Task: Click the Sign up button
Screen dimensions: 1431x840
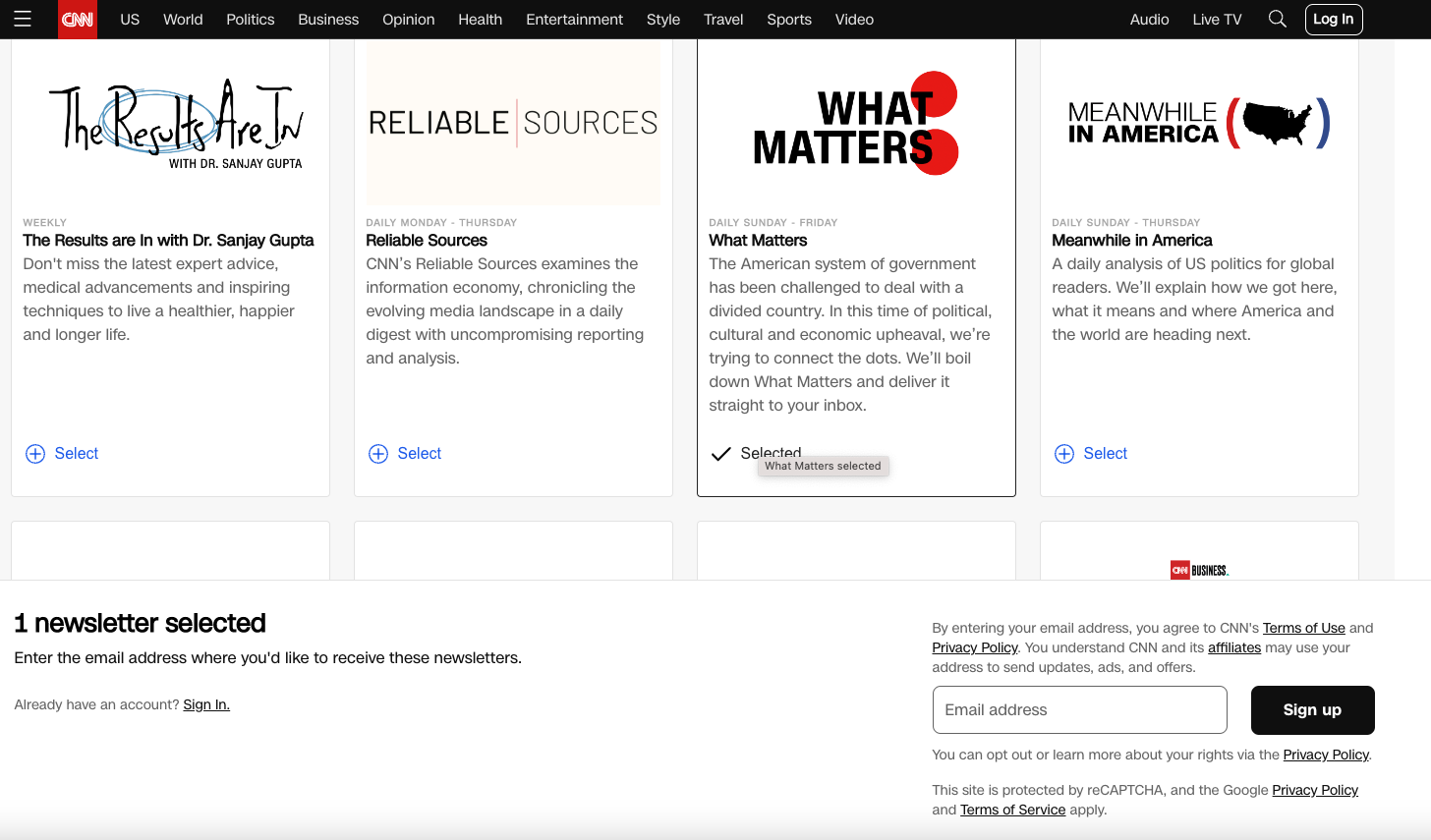Action: tap(1312, 709)
